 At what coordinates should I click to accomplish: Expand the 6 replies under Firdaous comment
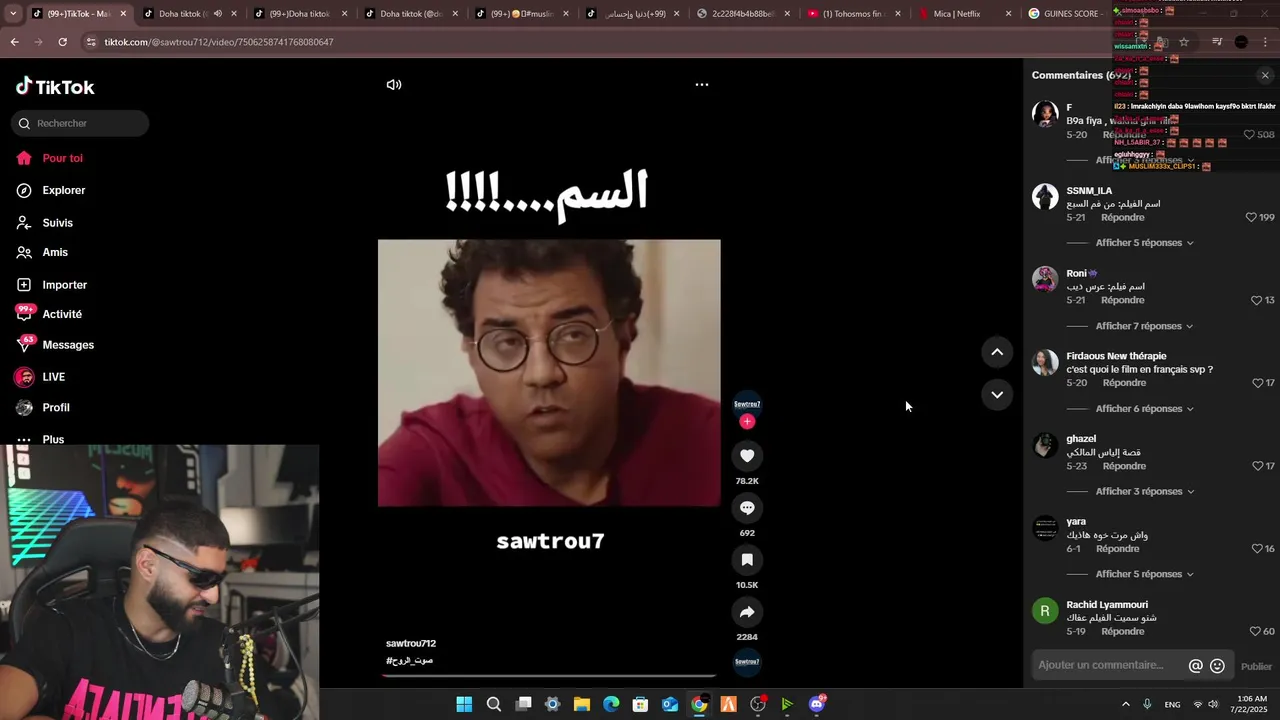pos(1144,409)
